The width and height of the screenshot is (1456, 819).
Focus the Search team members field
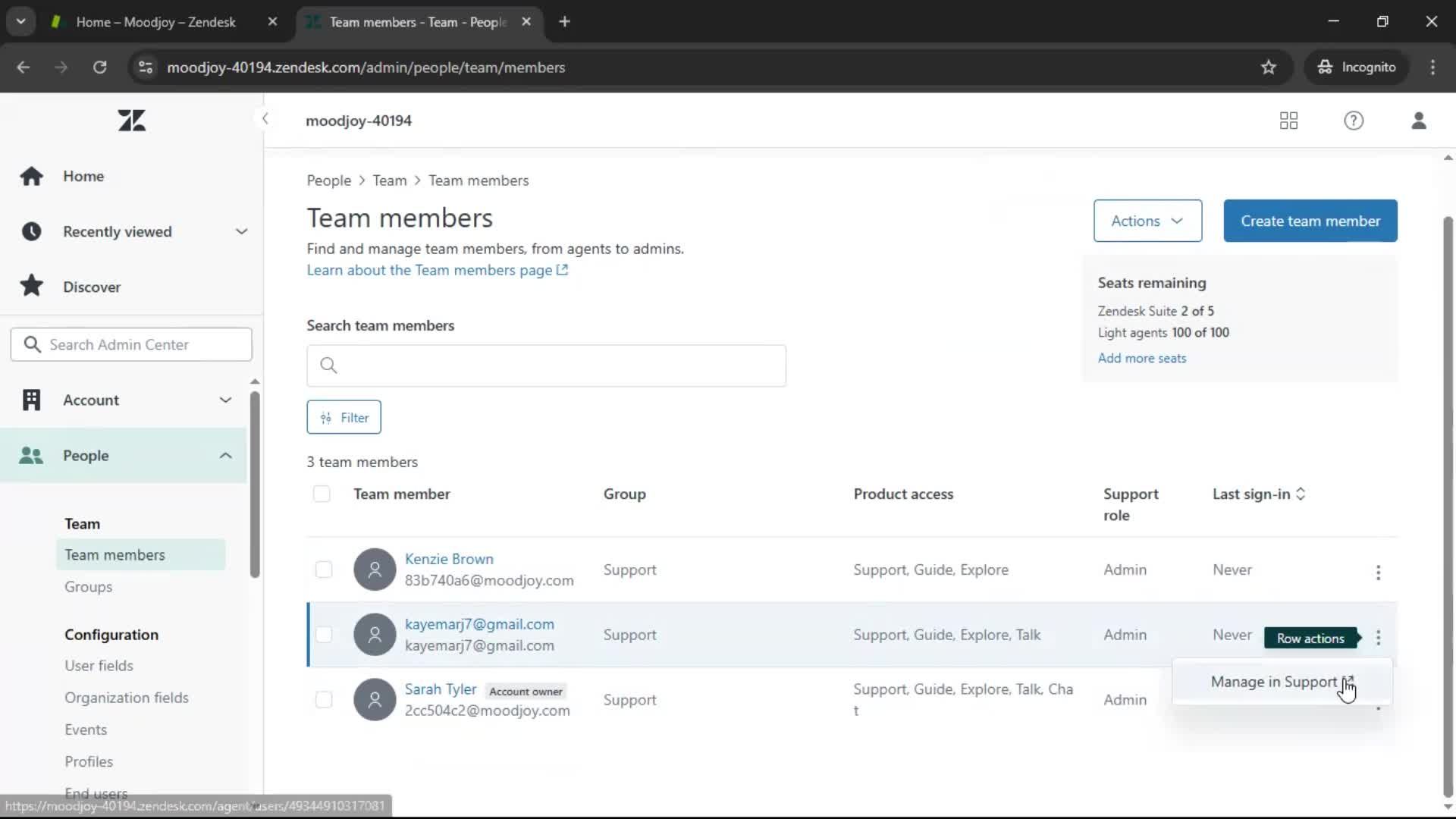pos(546,366)
